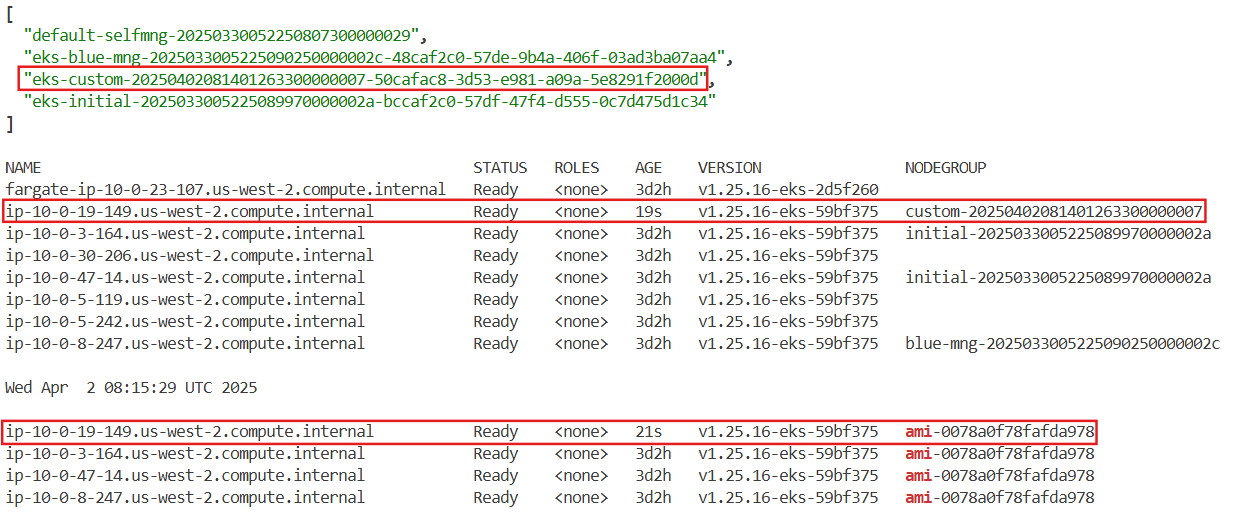Click ip-10-0-47-14 node name beside its AMI ID
Image resolution: width=1233 pixels, height=513 pixels.
point(185,476)
